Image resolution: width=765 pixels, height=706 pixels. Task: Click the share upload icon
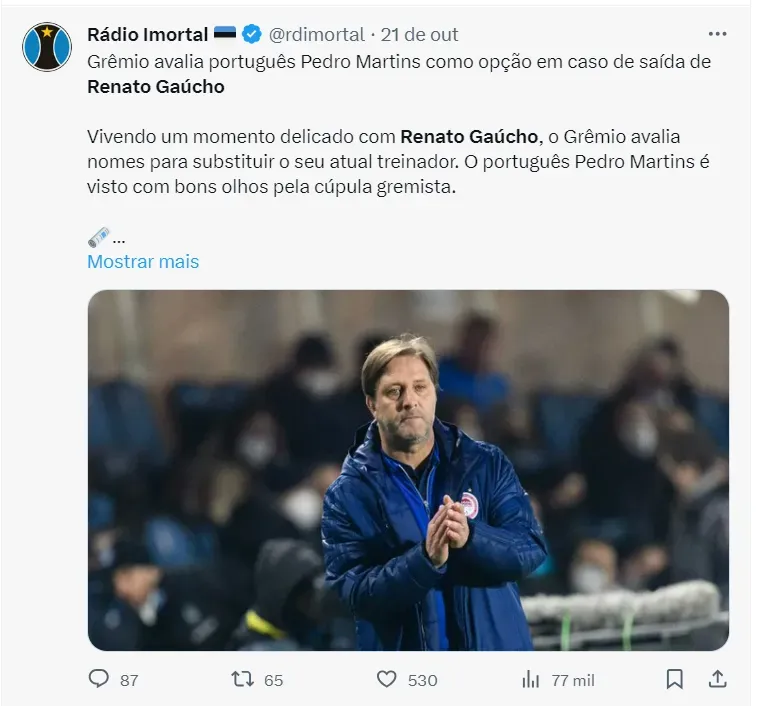(717, 679)
